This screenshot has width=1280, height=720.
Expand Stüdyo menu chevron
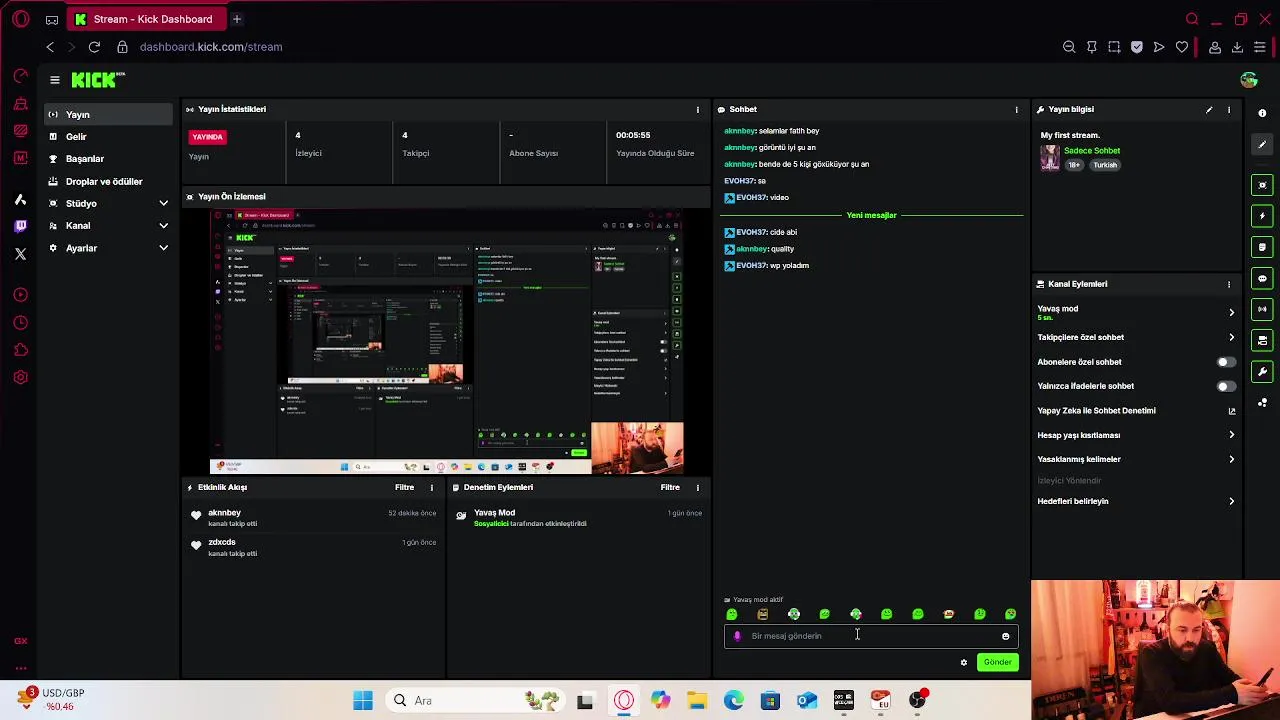pos(164,203)
